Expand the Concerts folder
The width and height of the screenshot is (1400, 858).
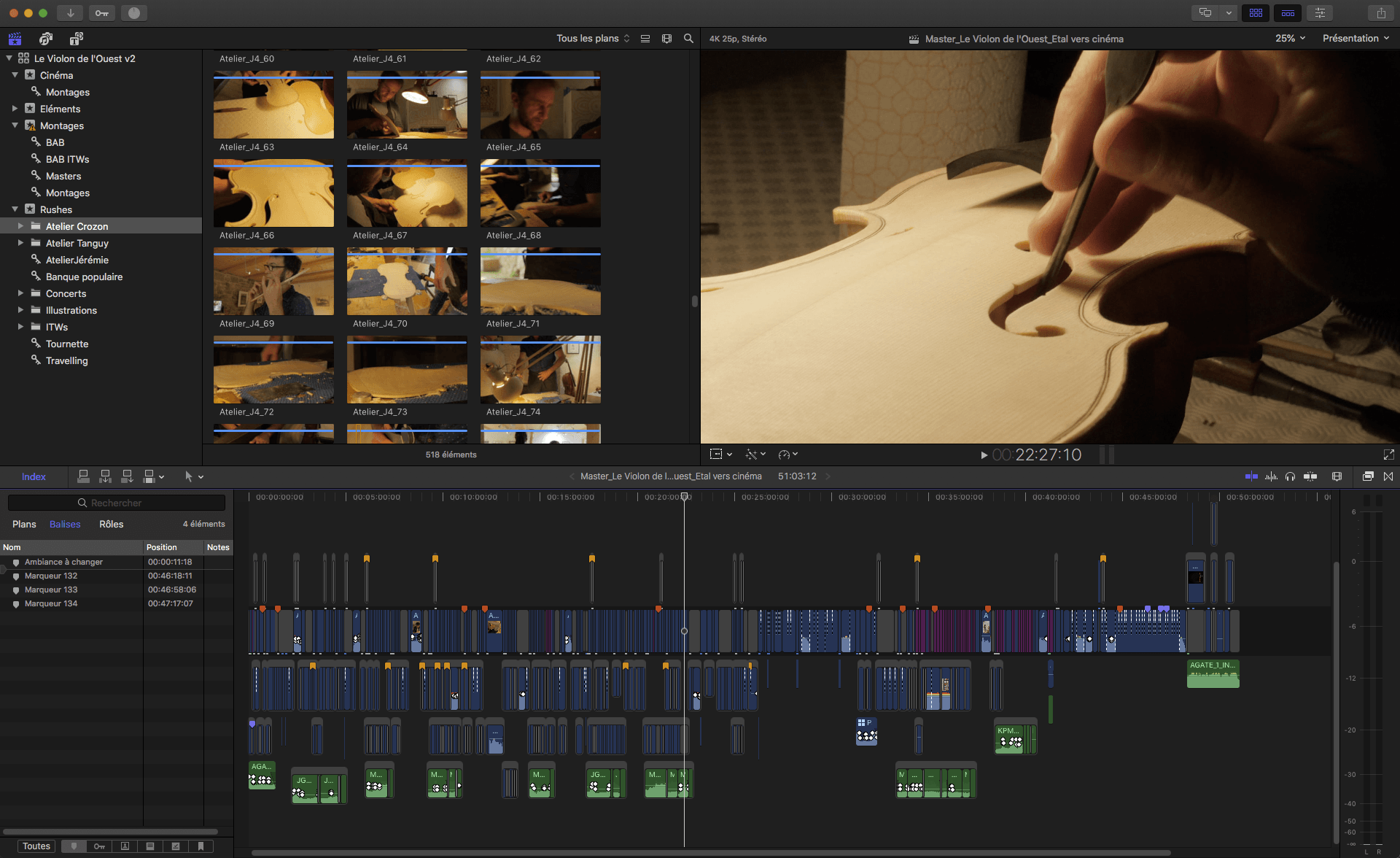point(21,293)
